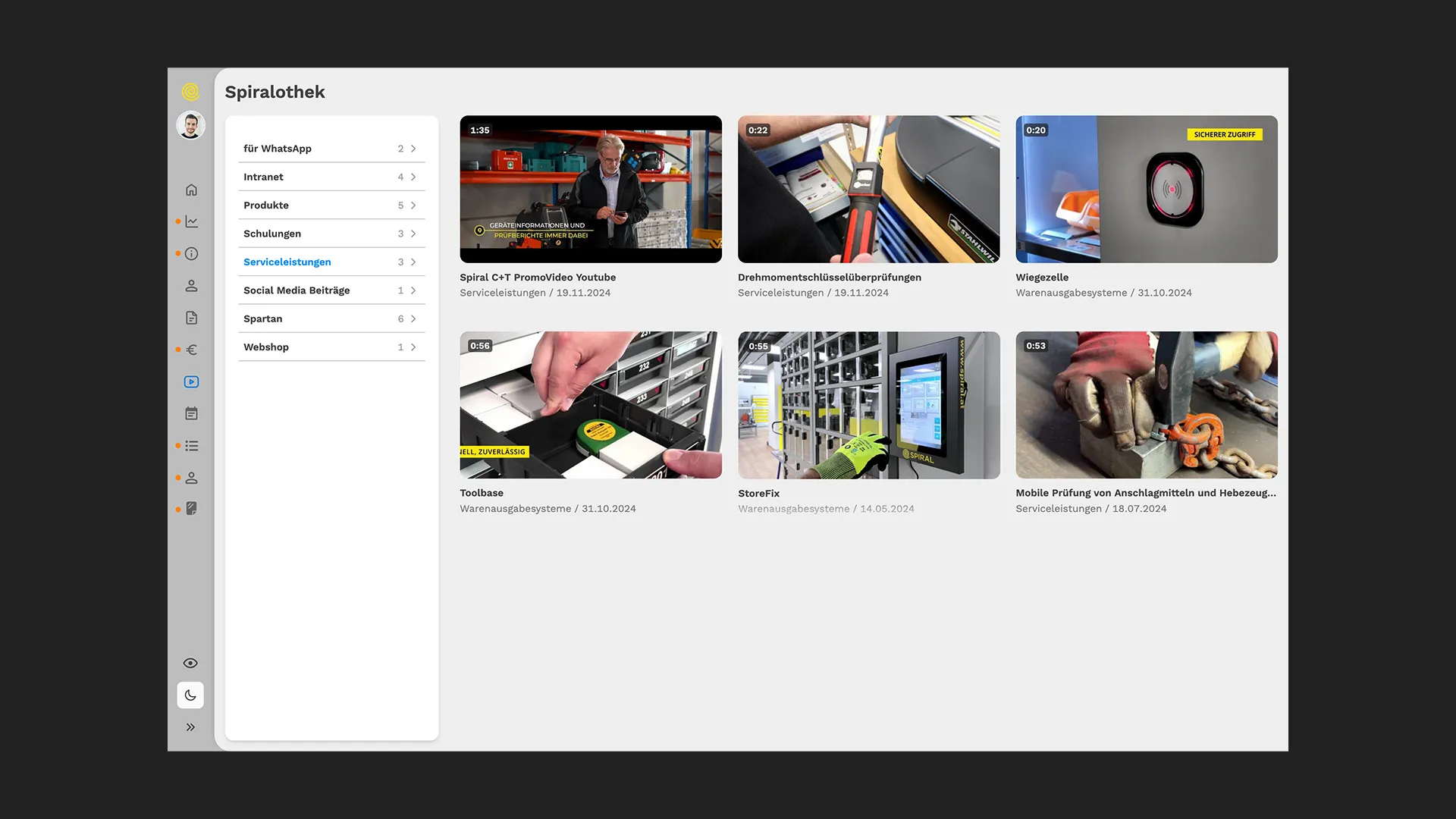
Task: Expand chevron in Spartan row
Action: 413,318
